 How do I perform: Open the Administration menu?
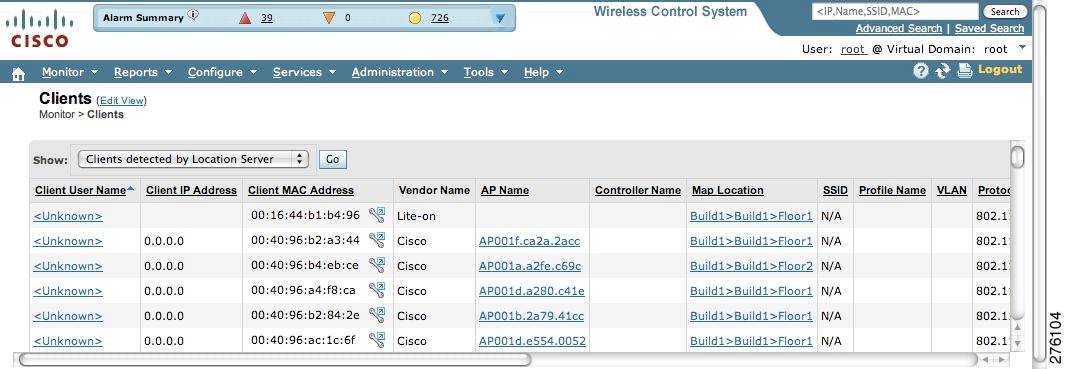pos(399,72)
